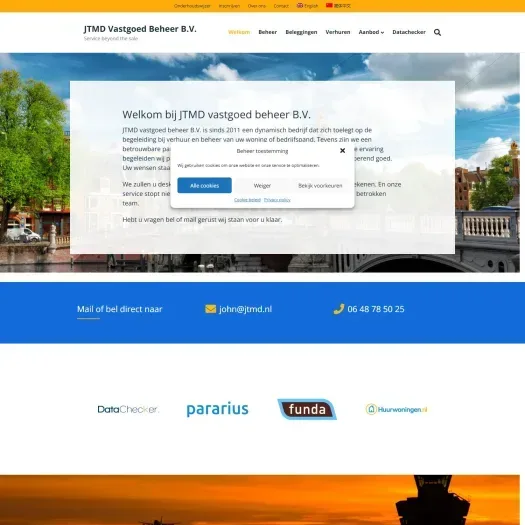Click Bekijk voorkeuren button
The width and height of the screenshot is (525, 525).
[x=320, y=185]
